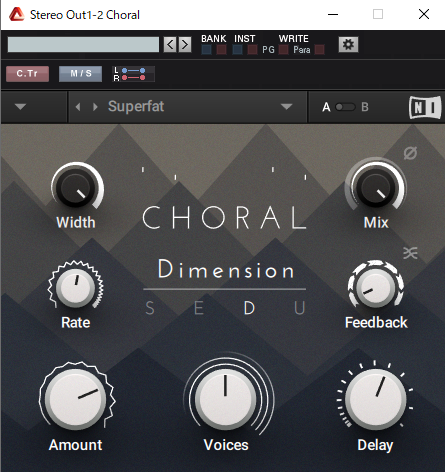Select the next preset arrow beside Superfat
Image resolution: width=445 pixels, height=472 pixels.
pos(95,107)
